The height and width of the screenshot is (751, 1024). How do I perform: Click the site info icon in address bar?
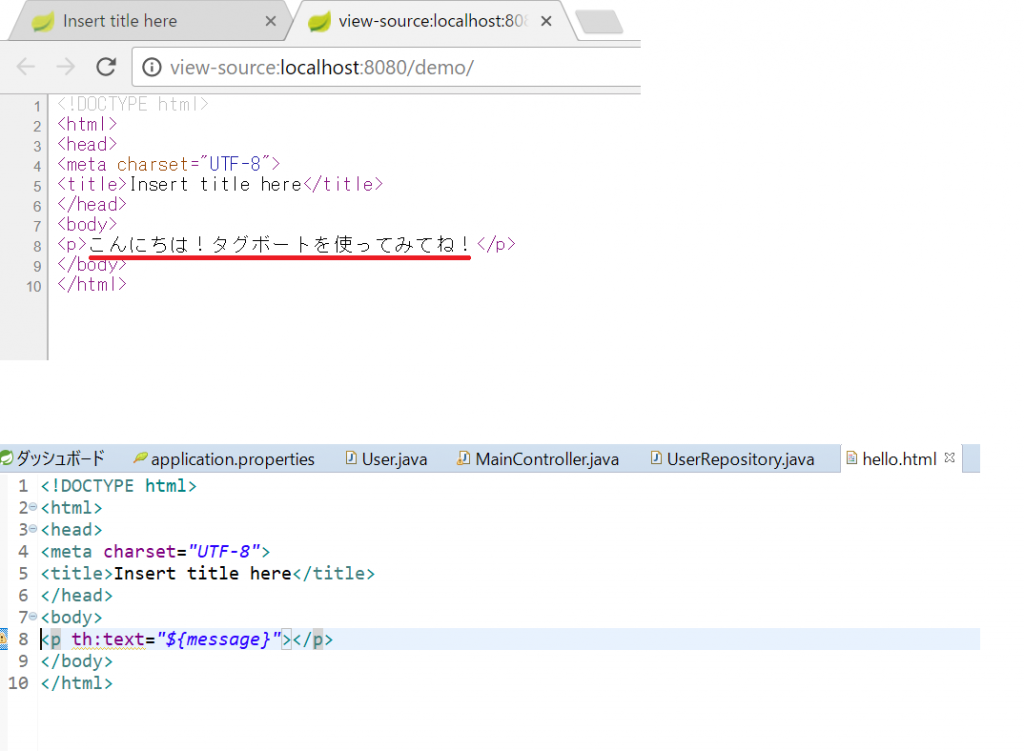tap(152, 68)
